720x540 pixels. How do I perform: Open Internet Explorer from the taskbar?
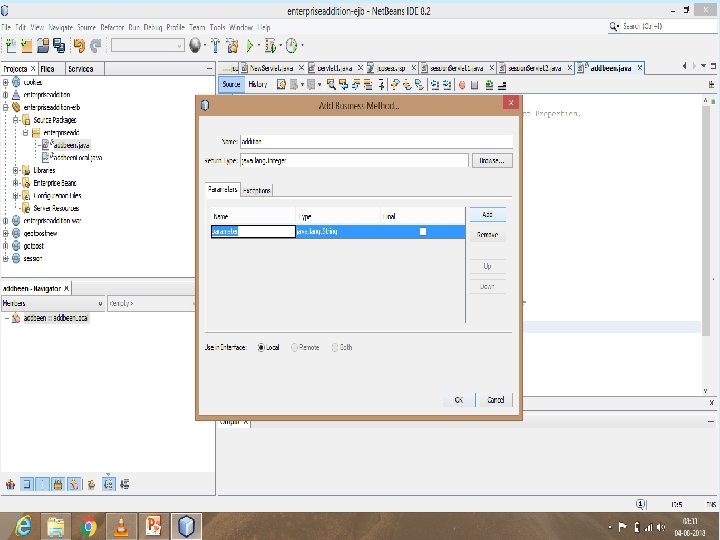coord(22,526)
